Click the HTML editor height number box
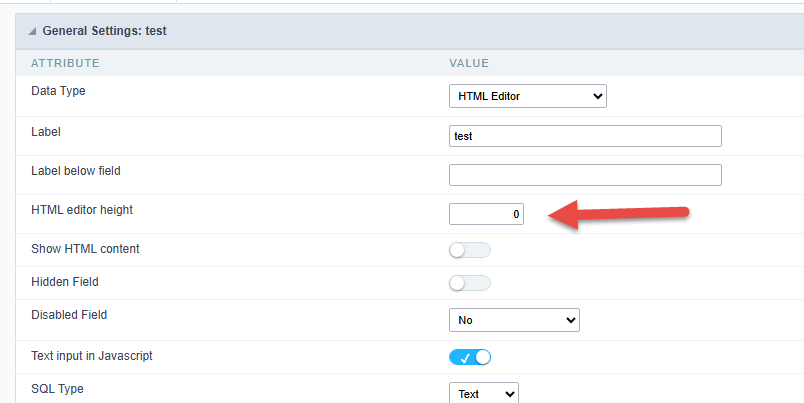Image resolution: width=804 pixels, height=403 pixels. [x=486, y=214]
